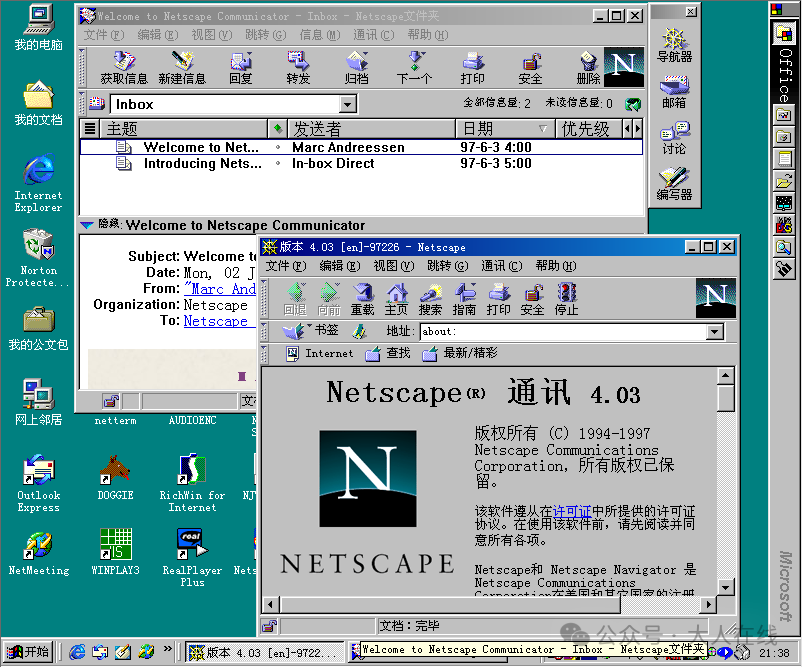
Task: Open 编辑(E) menu in browser window
Action: [340, 266]
